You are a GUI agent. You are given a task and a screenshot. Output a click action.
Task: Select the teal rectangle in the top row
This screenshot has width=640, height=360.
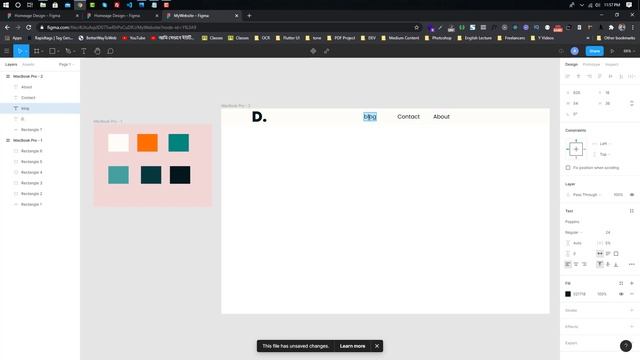tap(178, 143)
